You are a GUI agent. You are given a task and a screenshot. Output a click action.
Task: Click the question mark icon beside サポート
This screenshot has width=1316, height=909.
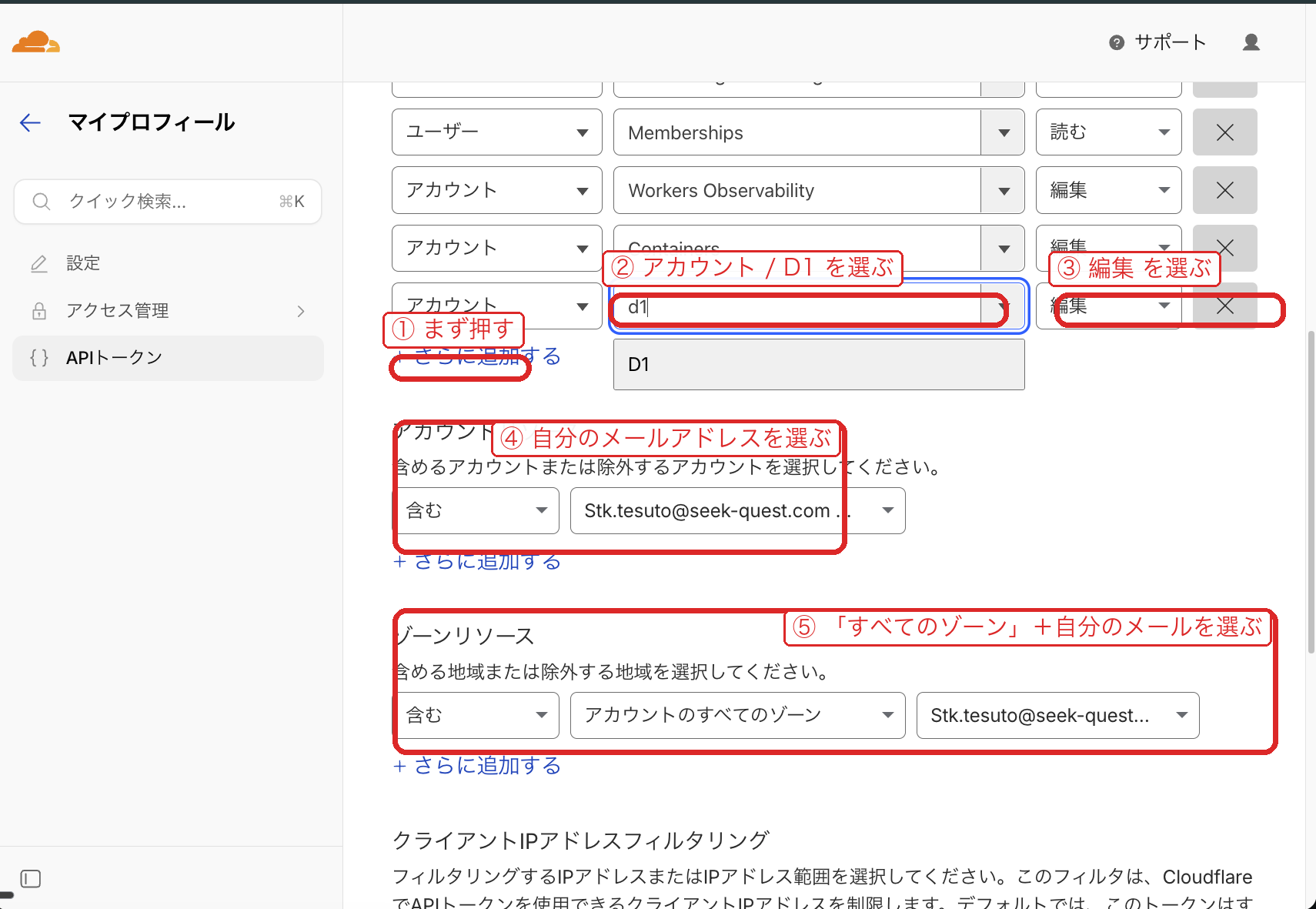(x=1117, y=43)
